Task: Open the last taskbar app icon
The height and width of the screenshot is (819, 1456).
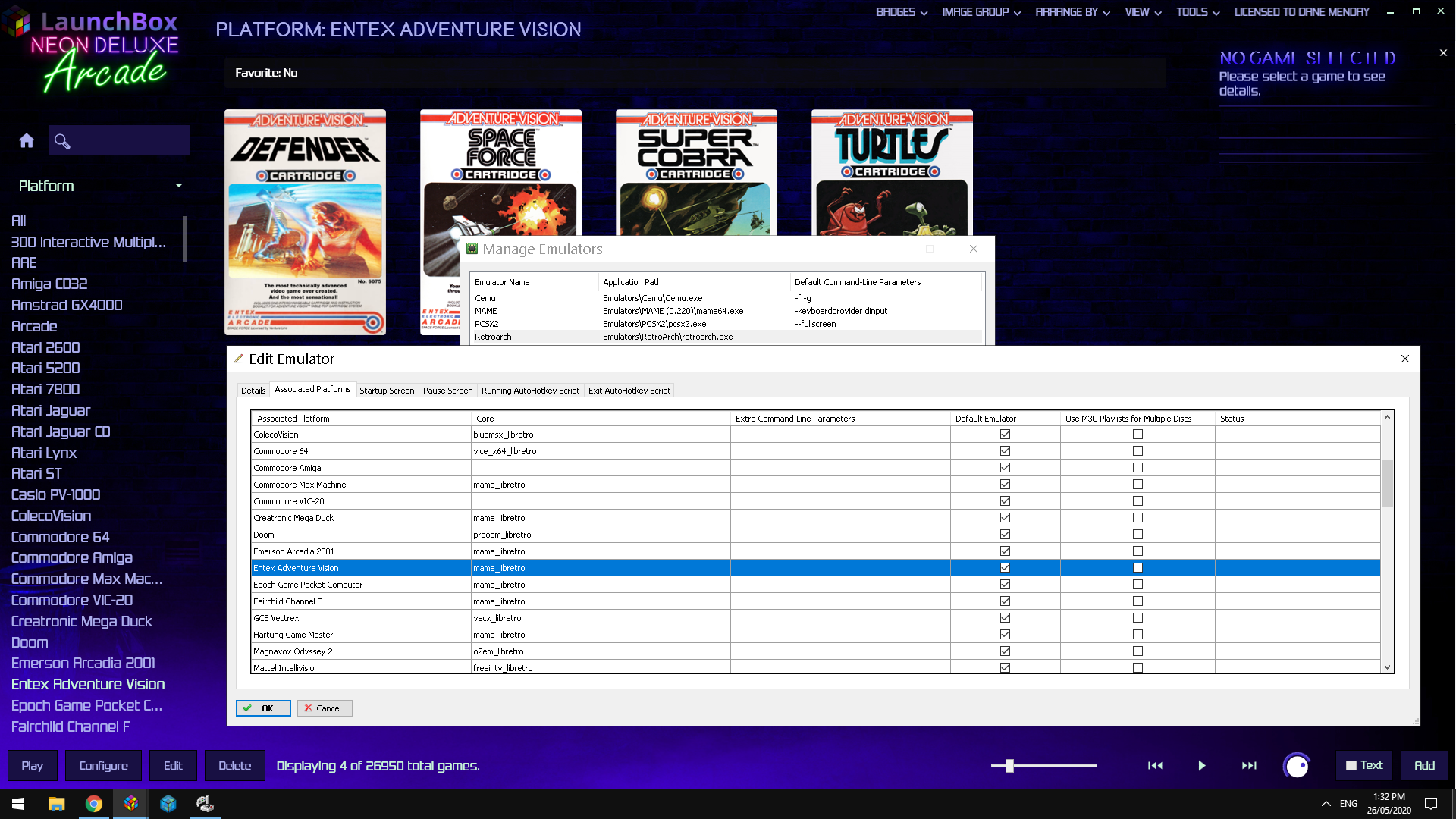Action: click(205, 804)
